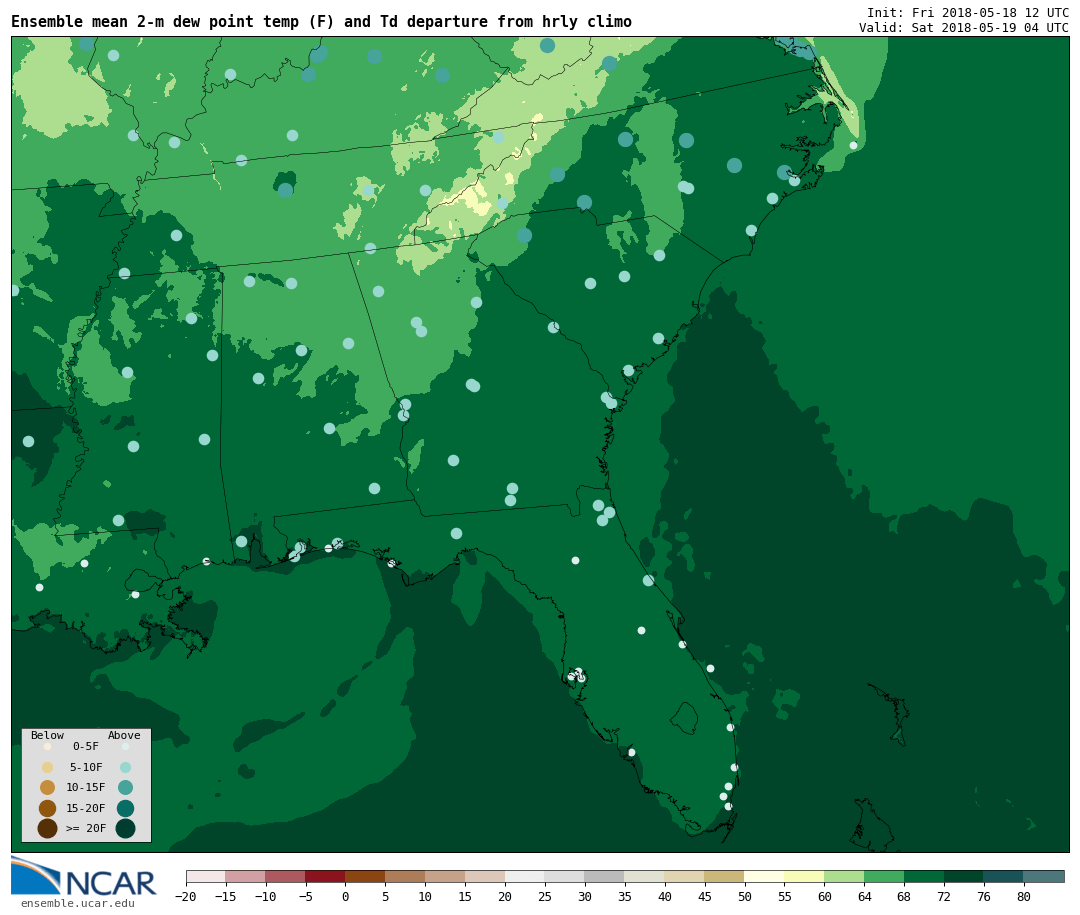Click the colorbar segment between 0 and 5
The height and width of the screenshot is (915, 1080).
coord(365,876)
